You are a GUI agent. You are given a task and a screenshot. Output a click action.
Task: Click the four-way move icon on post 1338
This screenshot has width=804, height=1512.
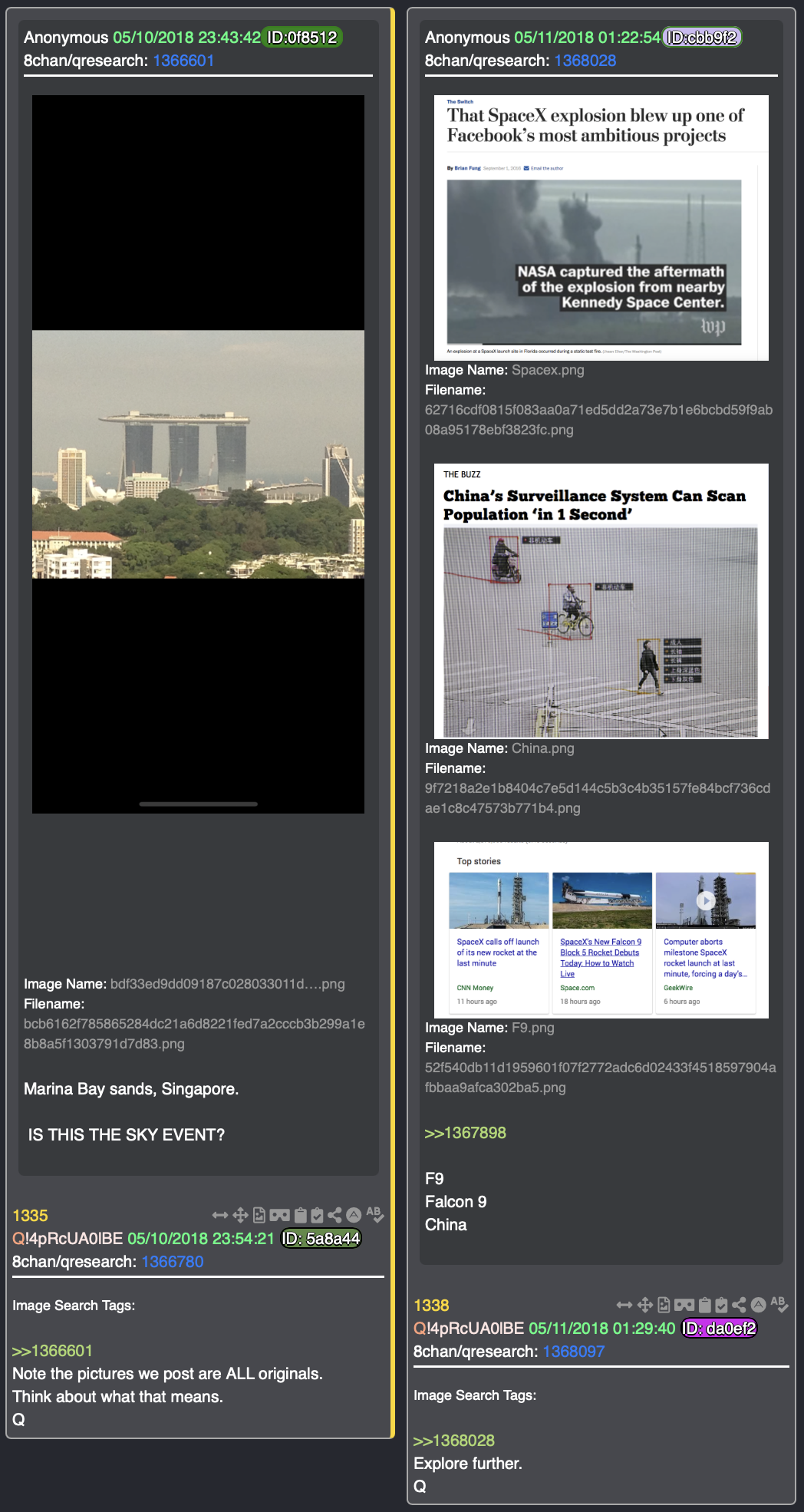tap(644, 1305)
